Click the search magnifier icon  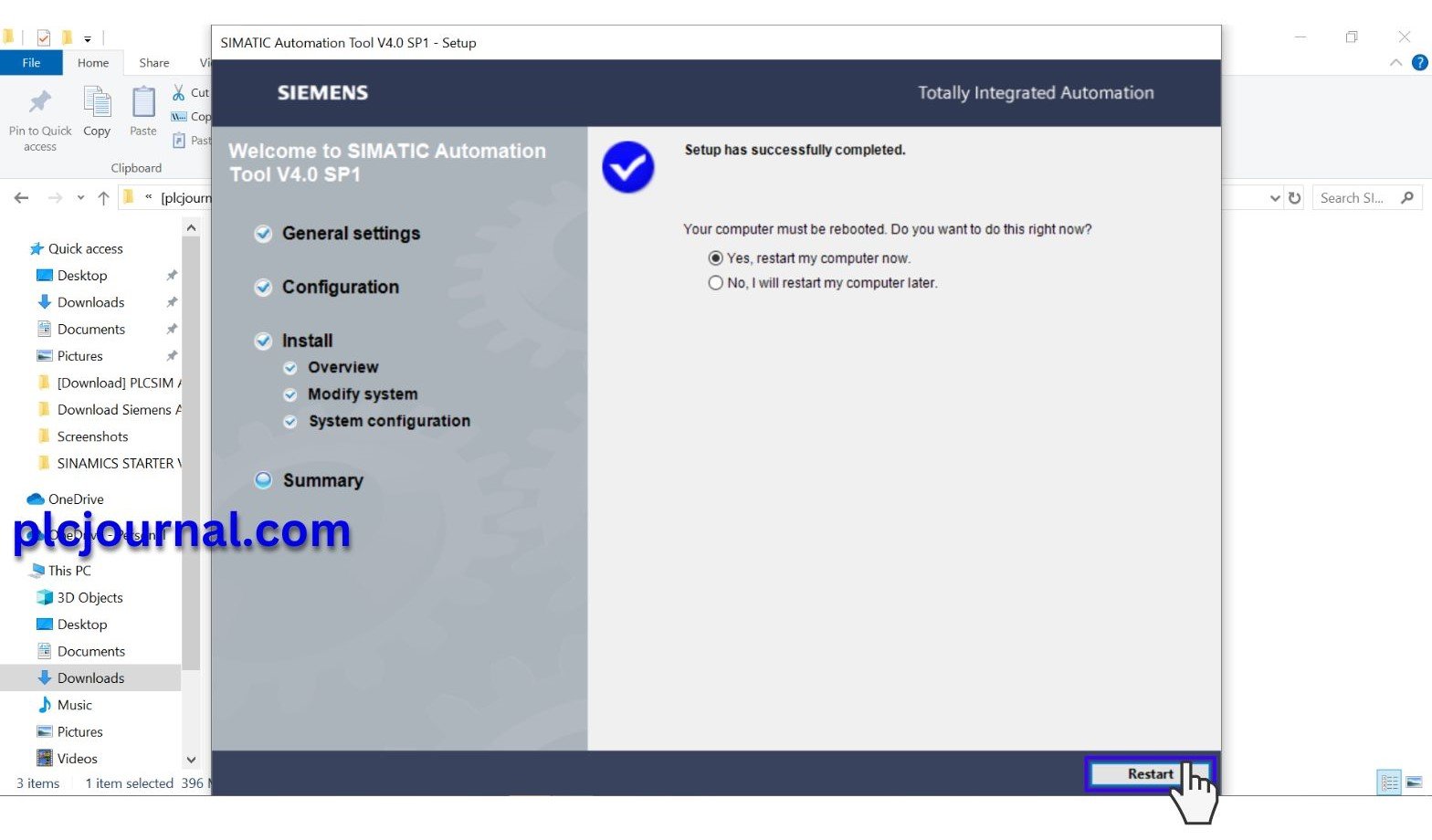point(1407,198)
